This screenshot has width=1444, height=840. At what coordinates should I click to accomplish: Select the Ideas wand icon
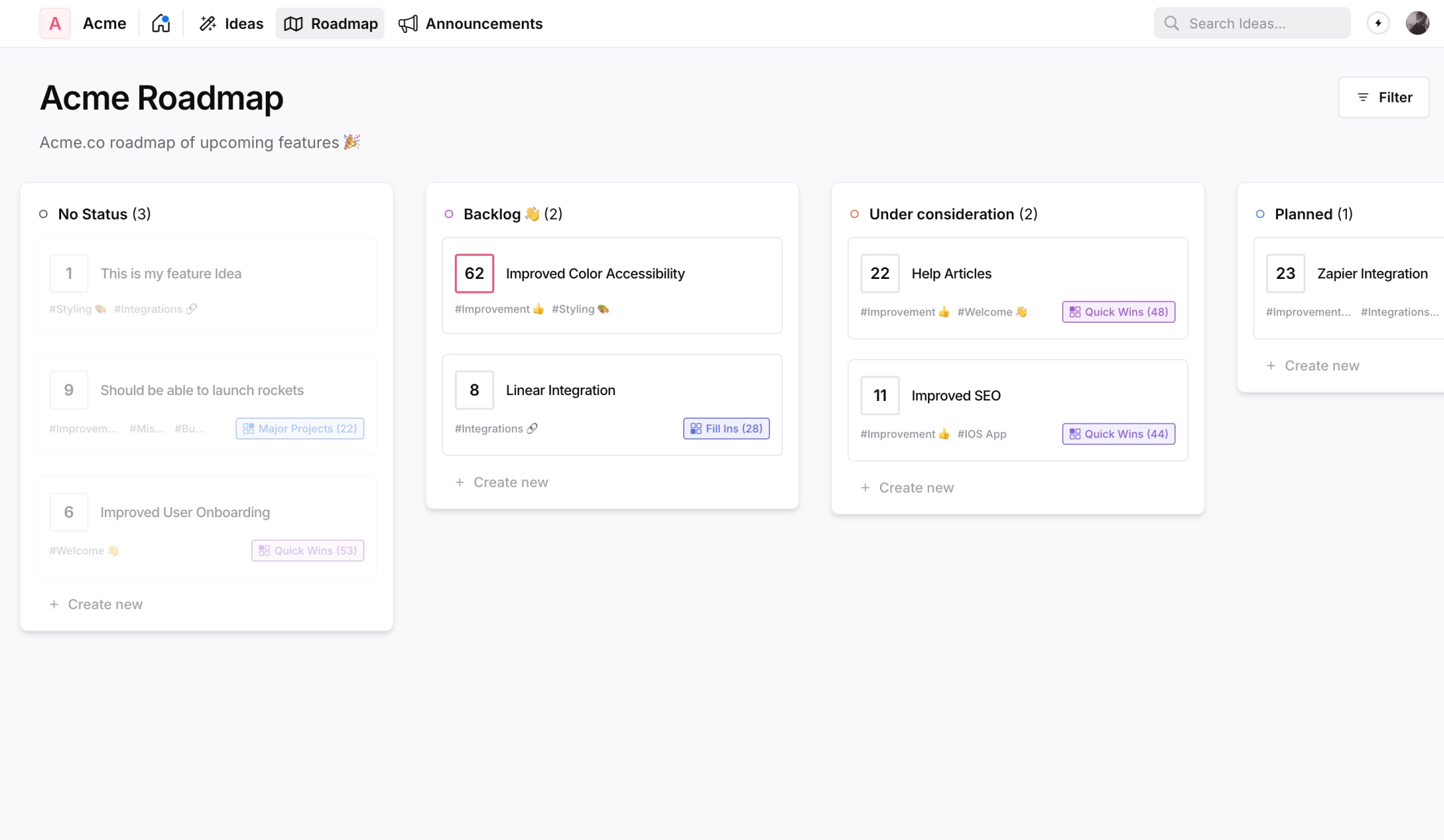[x=207, y=23]
